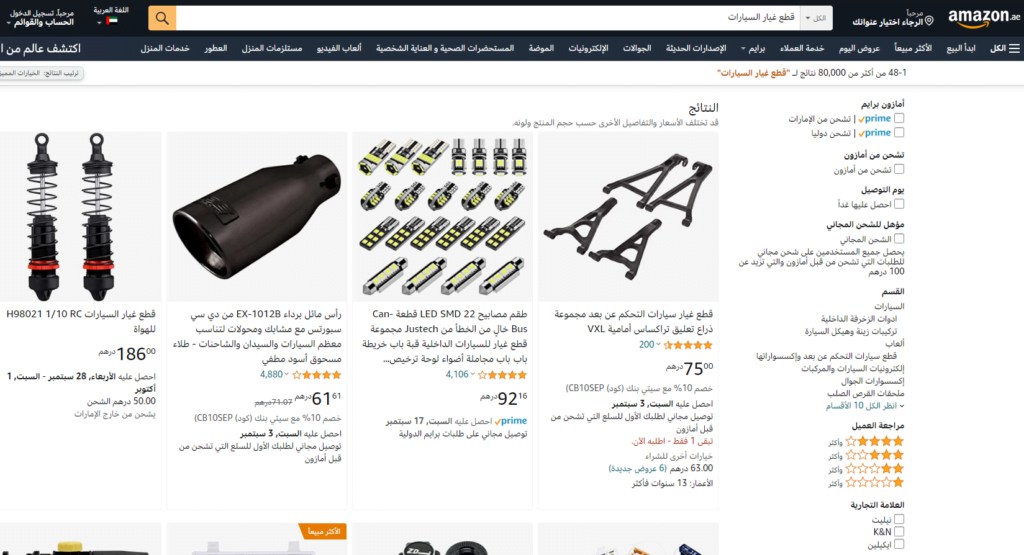Open star rating of LED bulb set

pyautogui.click(x=502, y=375)
